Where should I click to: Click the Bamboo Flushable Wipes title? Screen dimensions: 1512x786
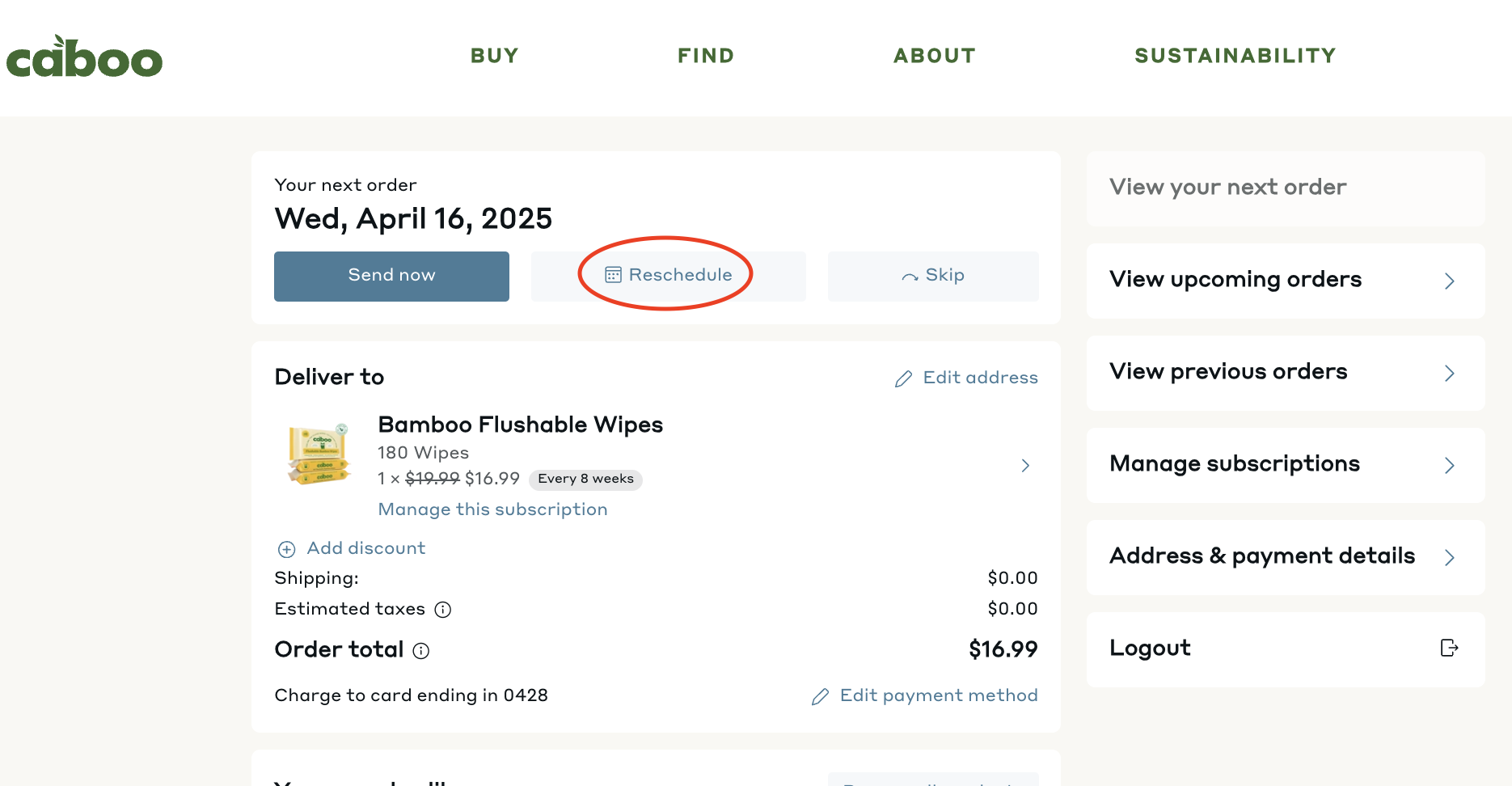tap(521, 425)
